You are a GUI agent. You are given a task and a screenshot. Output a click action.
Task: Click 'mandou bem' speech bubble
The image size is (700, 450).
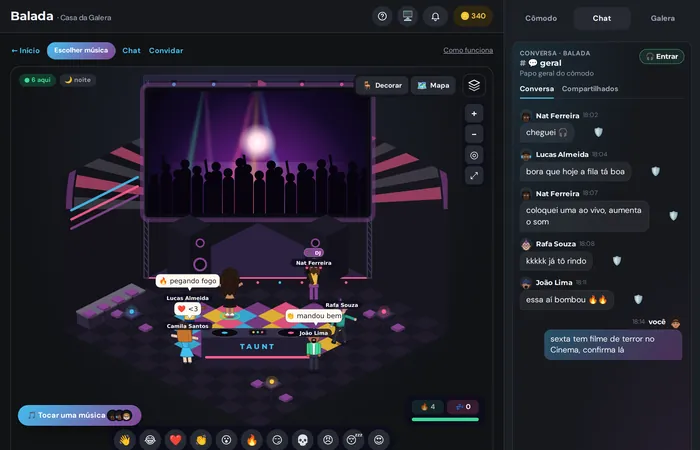tap(314, 316)
